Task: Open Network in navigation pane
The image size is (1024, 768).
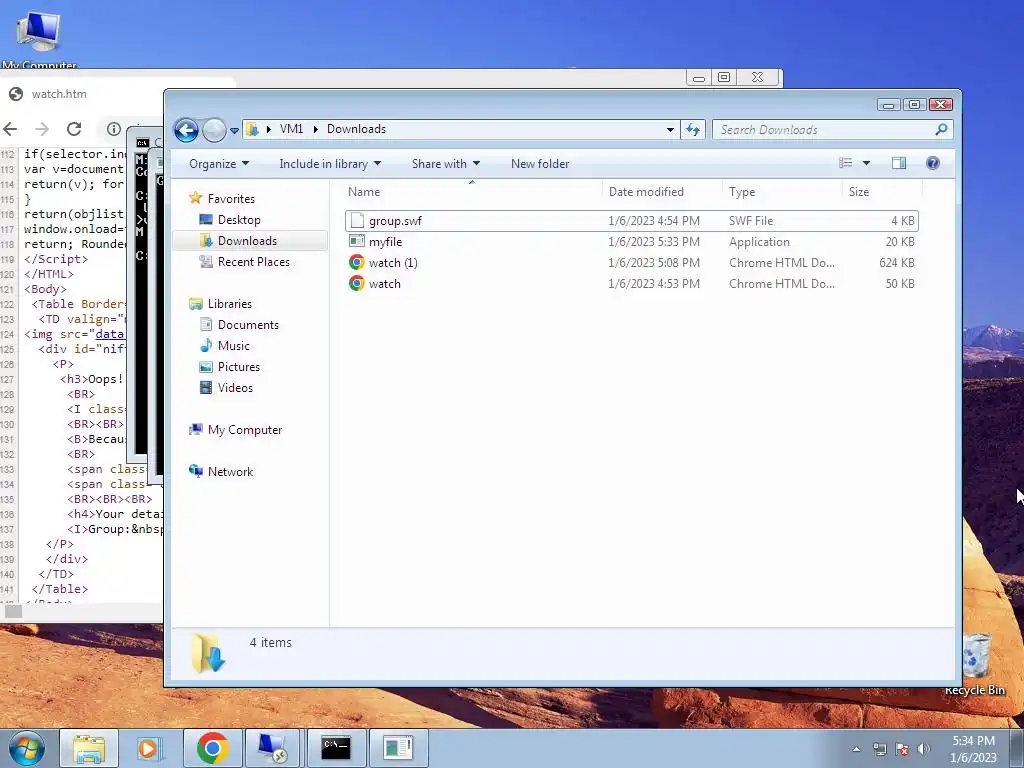Action: point(230,472)
